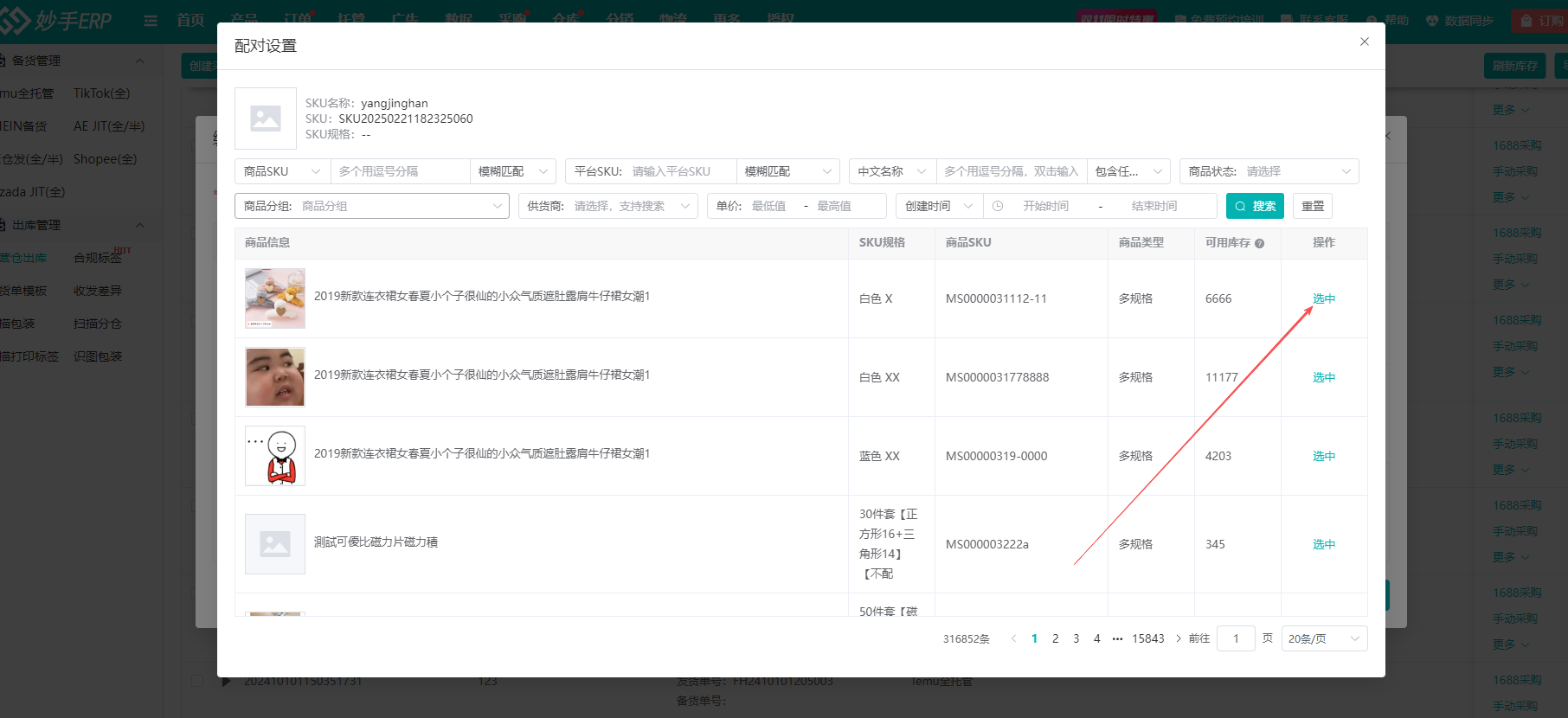Click the clock icon in date range
The width and height of the screenshot is (1568, 718).
point(998,206)
